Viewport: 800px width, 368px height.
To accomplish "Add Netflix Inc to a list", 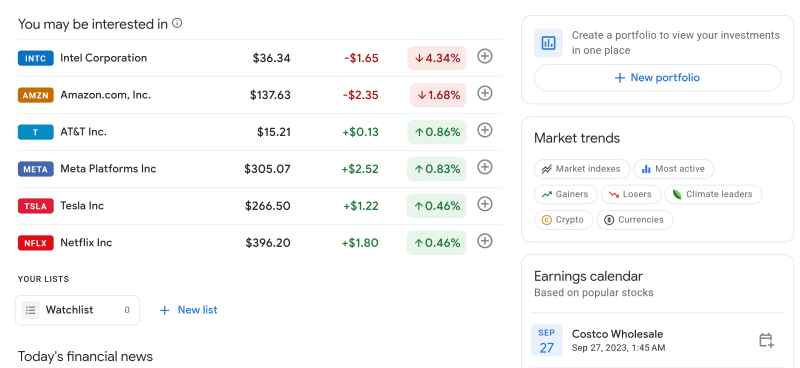I will pyautogui.click(x=485, y=241).
